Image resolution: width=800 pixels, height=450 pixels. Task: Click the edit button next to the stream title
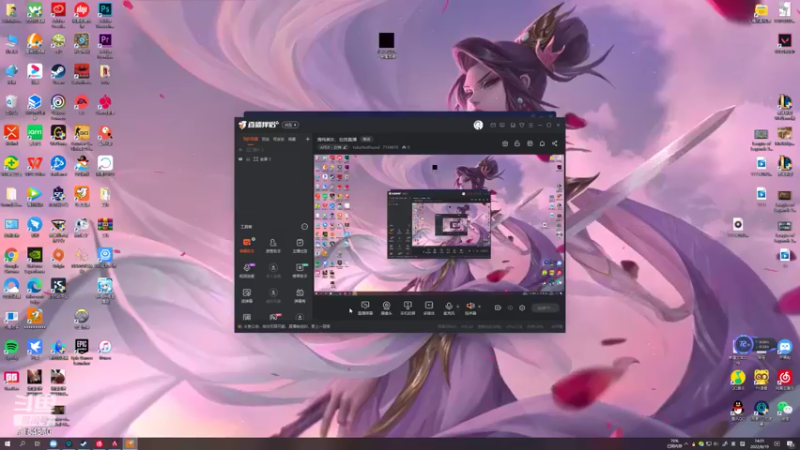coord(366,139)
